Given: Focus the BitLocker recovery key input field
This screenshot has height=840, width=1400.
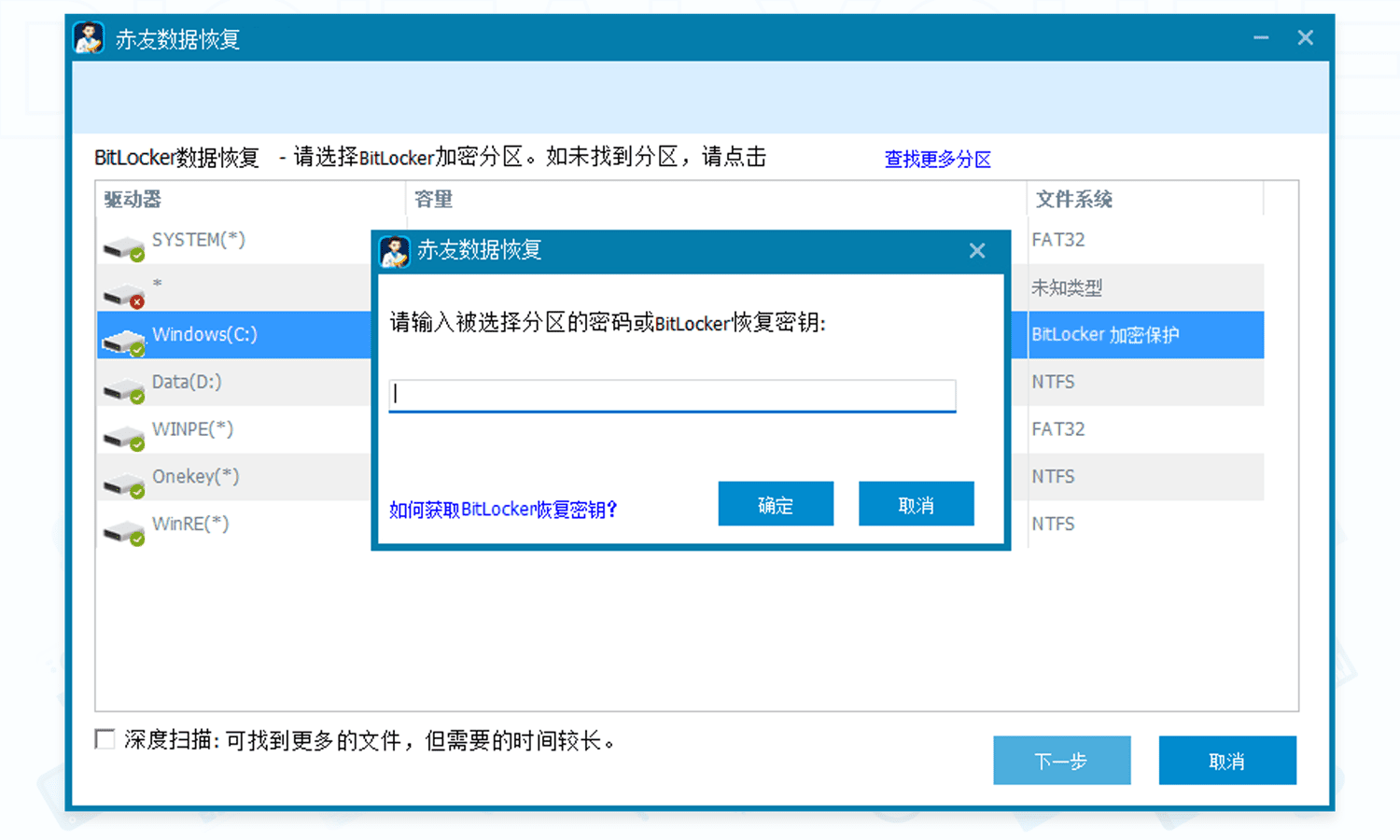Looking at the screenshot, I should click(672, 395).
